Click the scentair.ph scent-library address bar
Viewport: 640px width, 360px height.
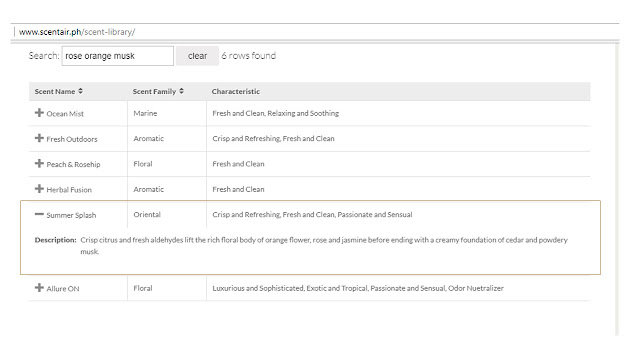pos(314,32)
